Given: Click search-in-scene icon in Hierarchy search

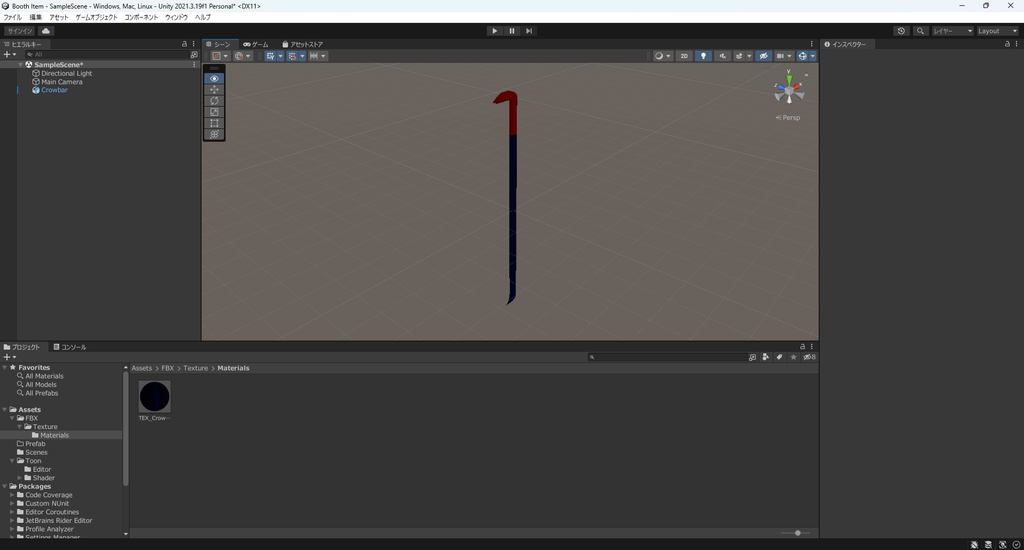Looking at the screenshot, I should click(194, 55).
